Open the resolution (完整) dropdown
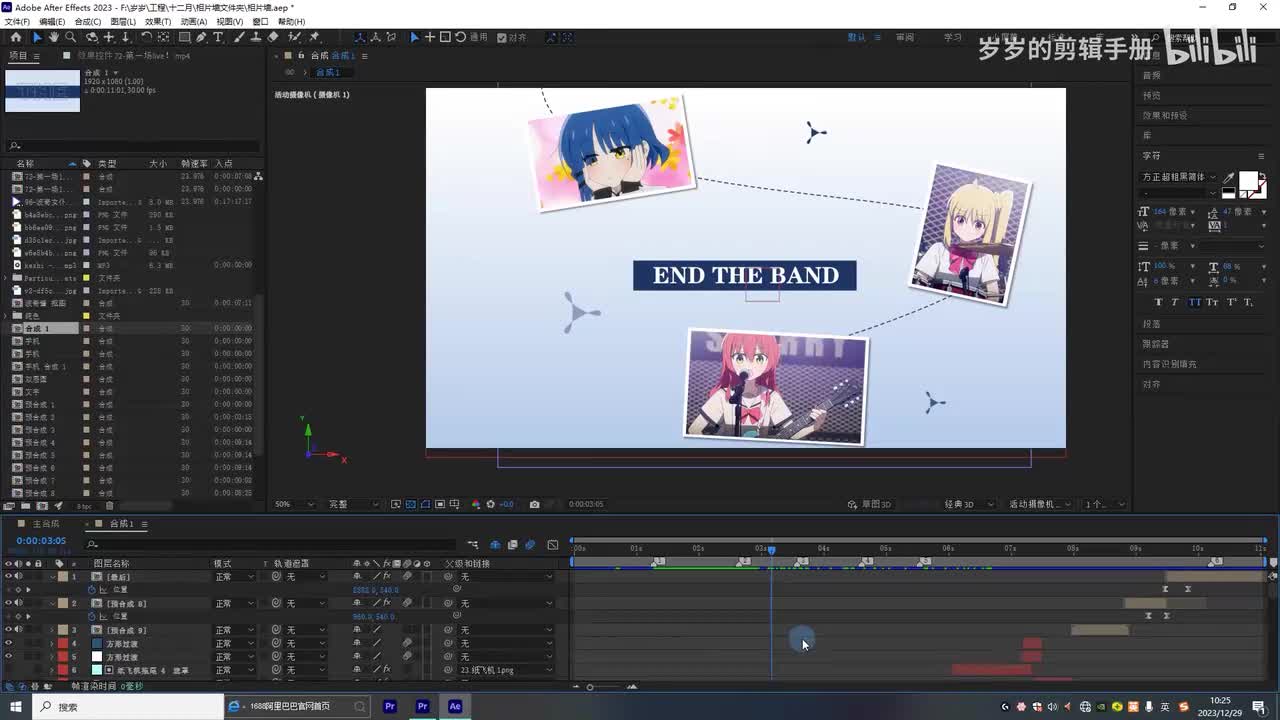 [354, 505]
